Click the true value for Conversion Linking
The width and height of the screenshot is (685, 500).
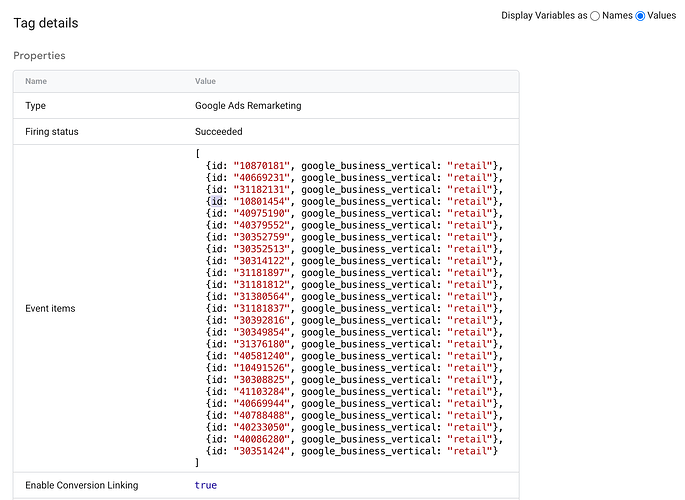[206, 485]
